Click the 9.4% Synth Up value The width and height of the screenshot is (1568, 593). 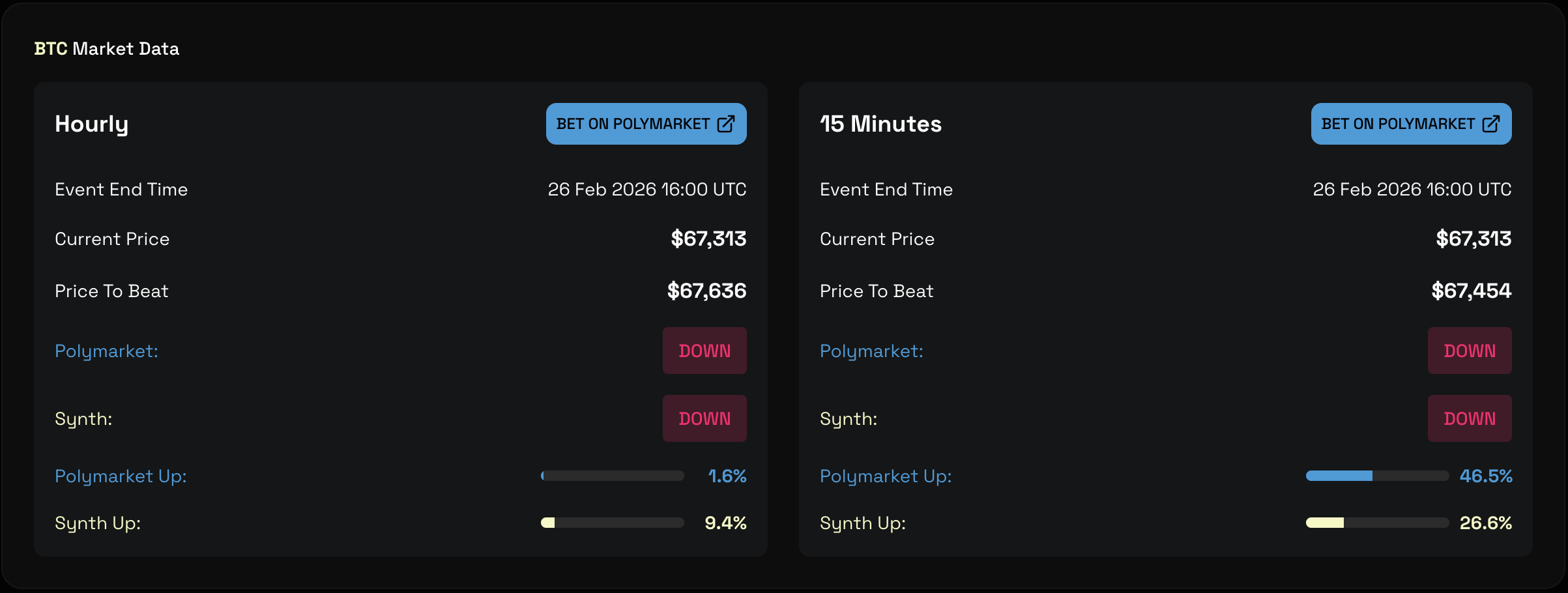[726, 523]
